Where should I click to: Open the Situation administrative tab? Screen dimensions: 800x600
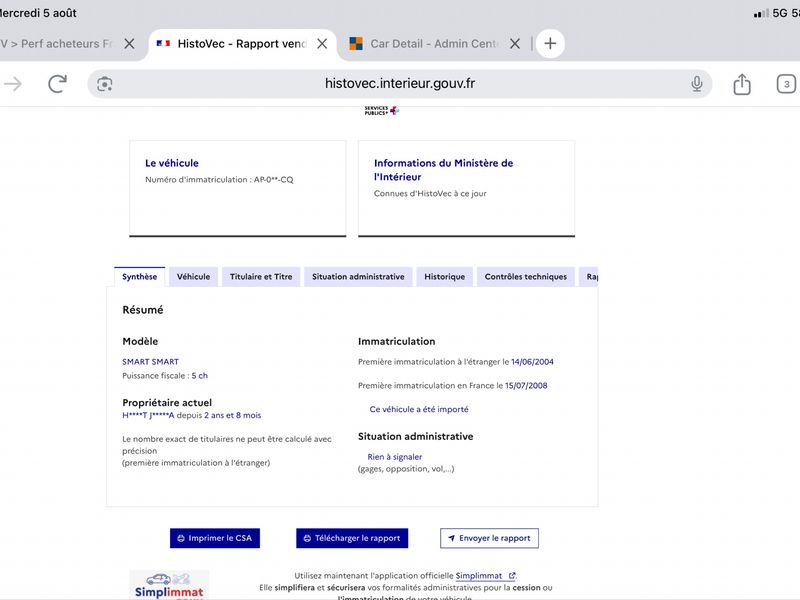[358, 277]
